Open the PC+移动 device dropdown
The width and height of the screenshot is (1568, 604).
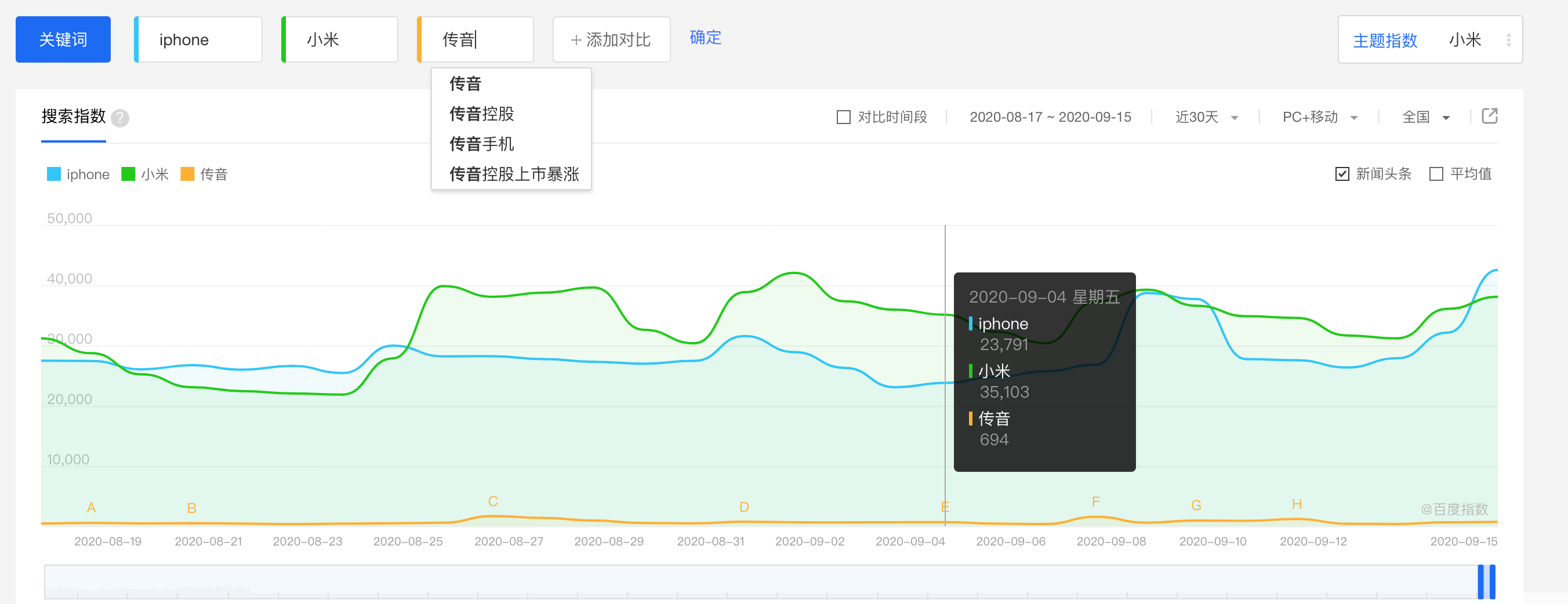pos(1319,117)
